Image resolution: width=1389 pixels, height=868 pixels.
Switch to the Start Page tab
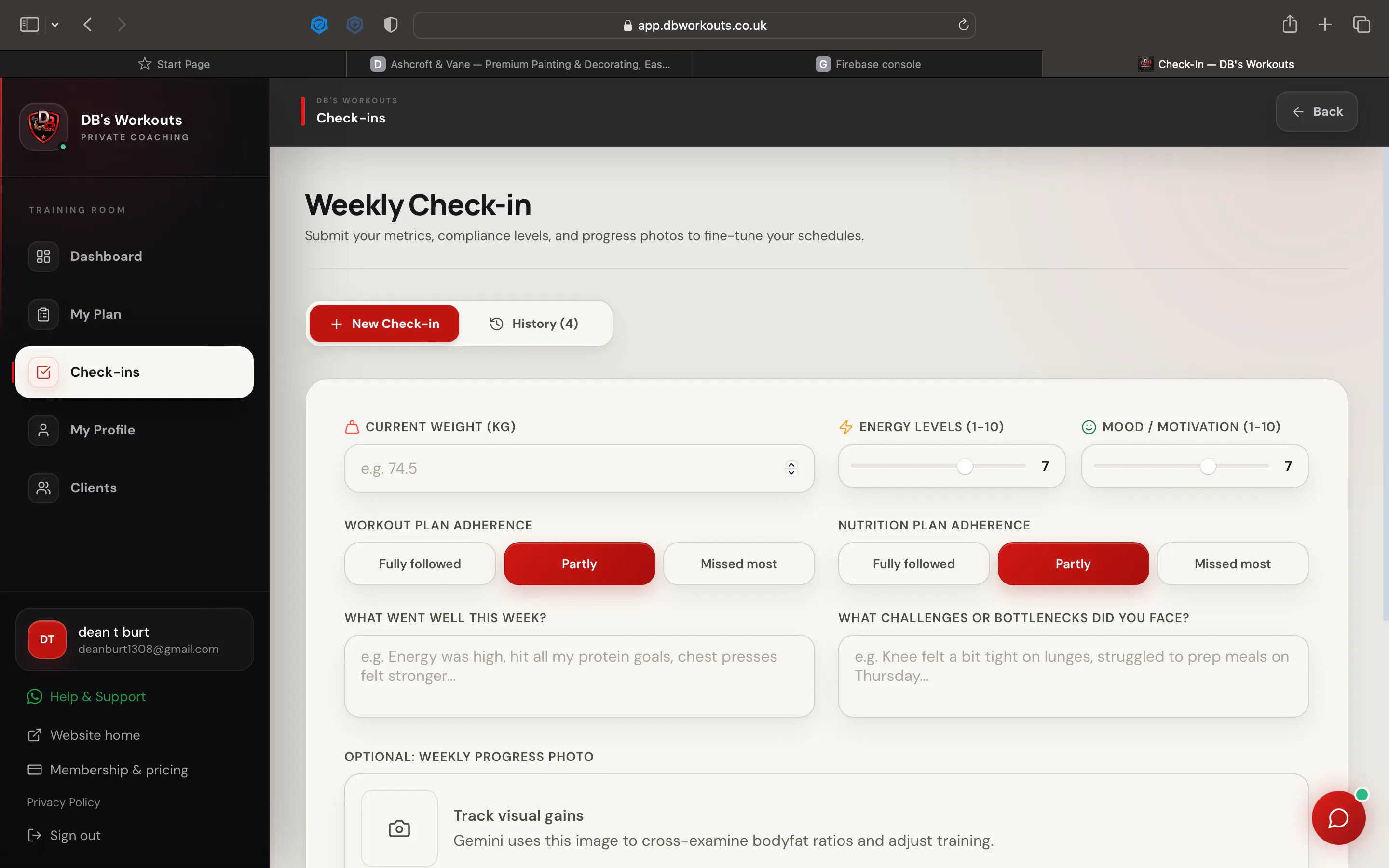173,64
